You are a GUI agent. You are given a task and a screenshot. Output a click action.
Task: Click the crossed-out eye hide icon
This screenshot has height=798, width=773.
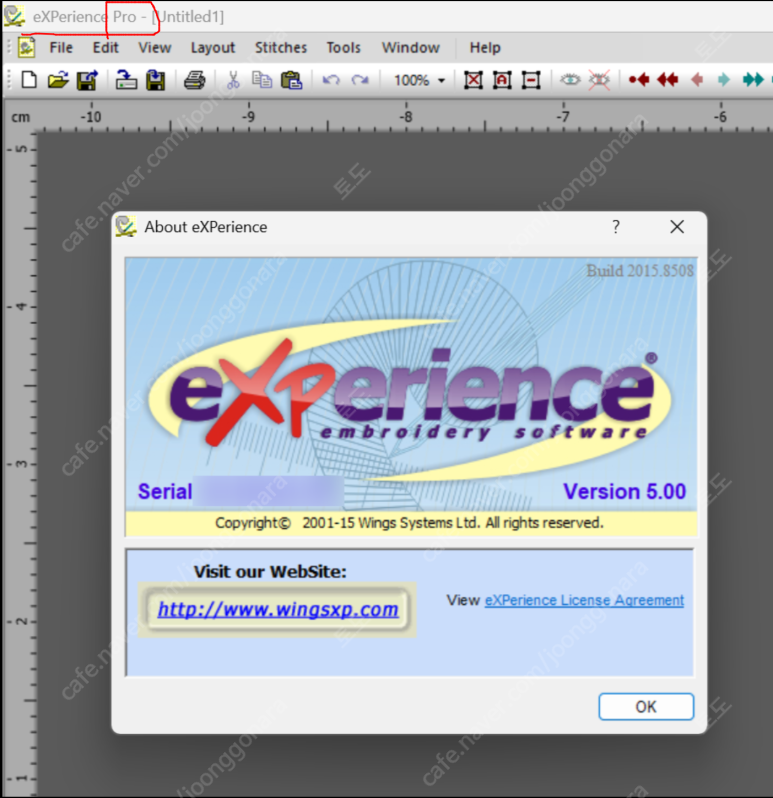pos(599,80)
